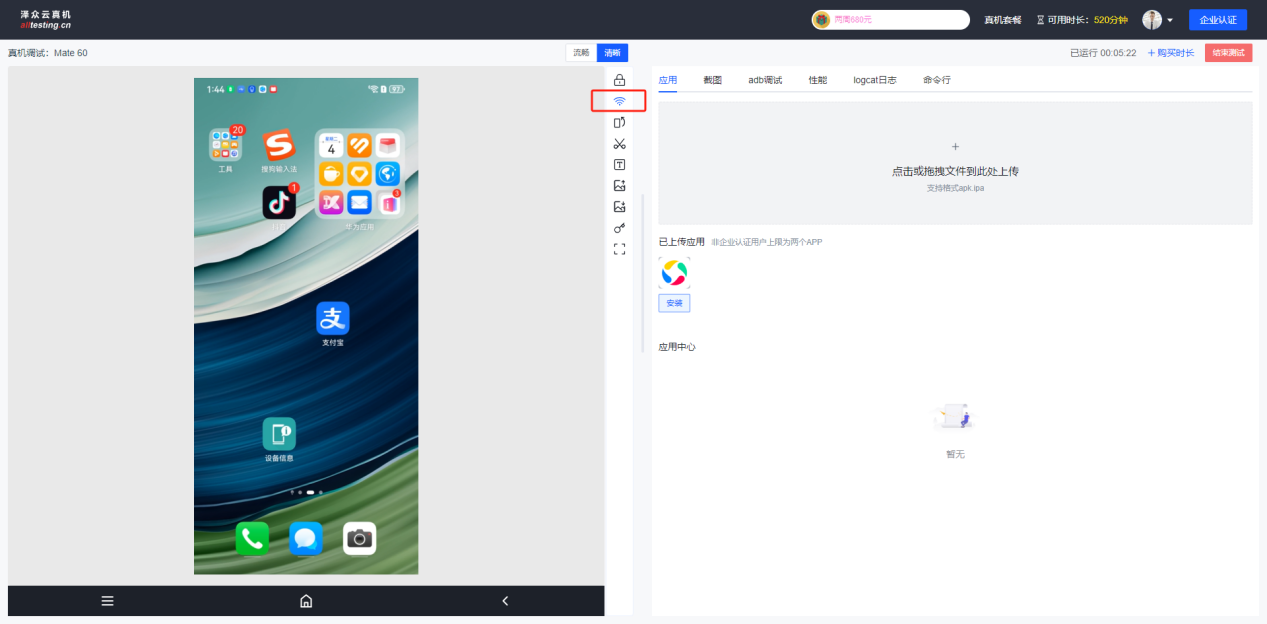Tap the phone's Home navigation button
The image size is (1267, 624).
(x=306, y=601)
